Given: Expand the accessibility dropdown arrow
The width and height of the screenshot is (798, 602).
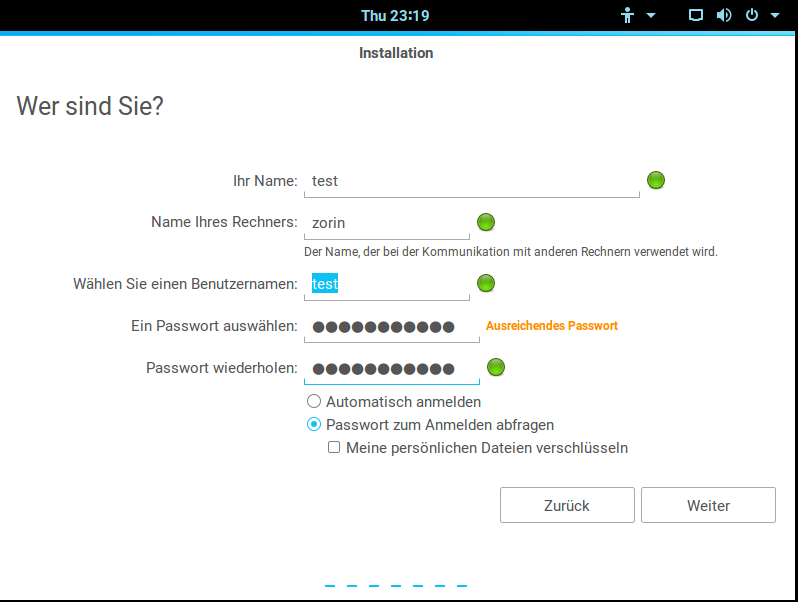Looking at the screenshot, I should point(651,16).
